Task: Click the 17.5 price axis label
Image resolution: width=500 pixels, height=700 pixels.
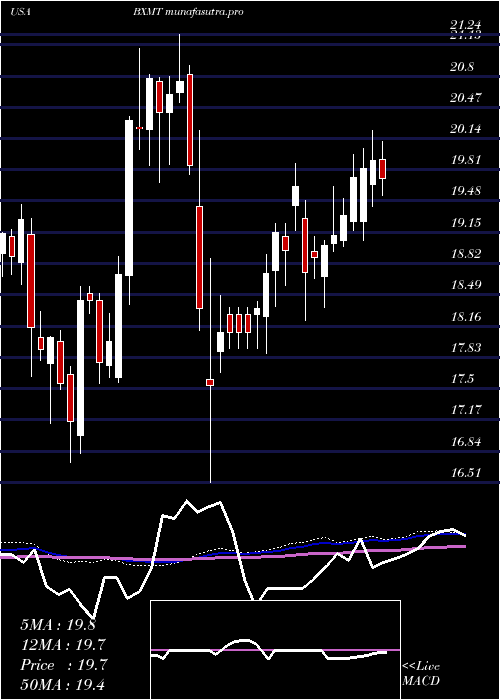Action: (462, 379)
